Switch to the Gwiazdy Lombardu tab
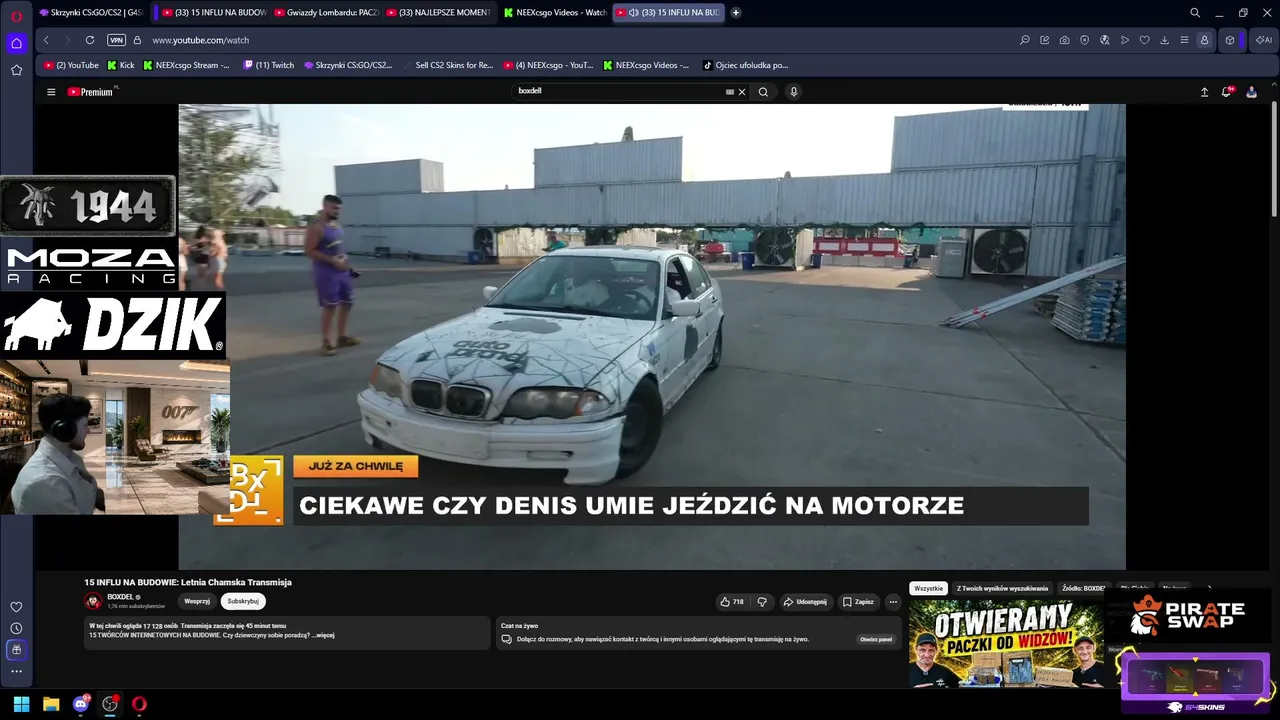Screen dimensions: 1280x720 (x=326, y=13)
